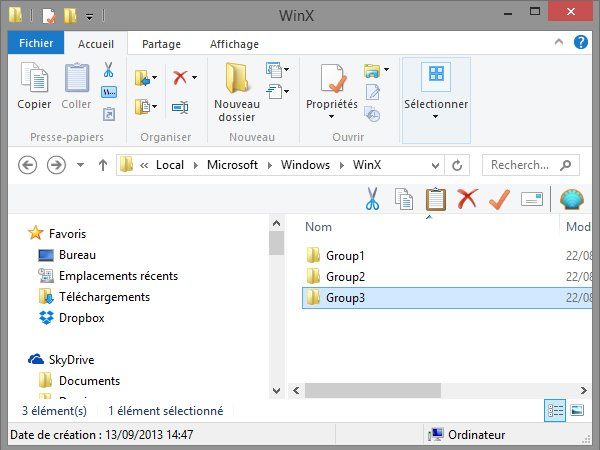
Task: Click the Recherch... search field
Action: pos(531,165)
